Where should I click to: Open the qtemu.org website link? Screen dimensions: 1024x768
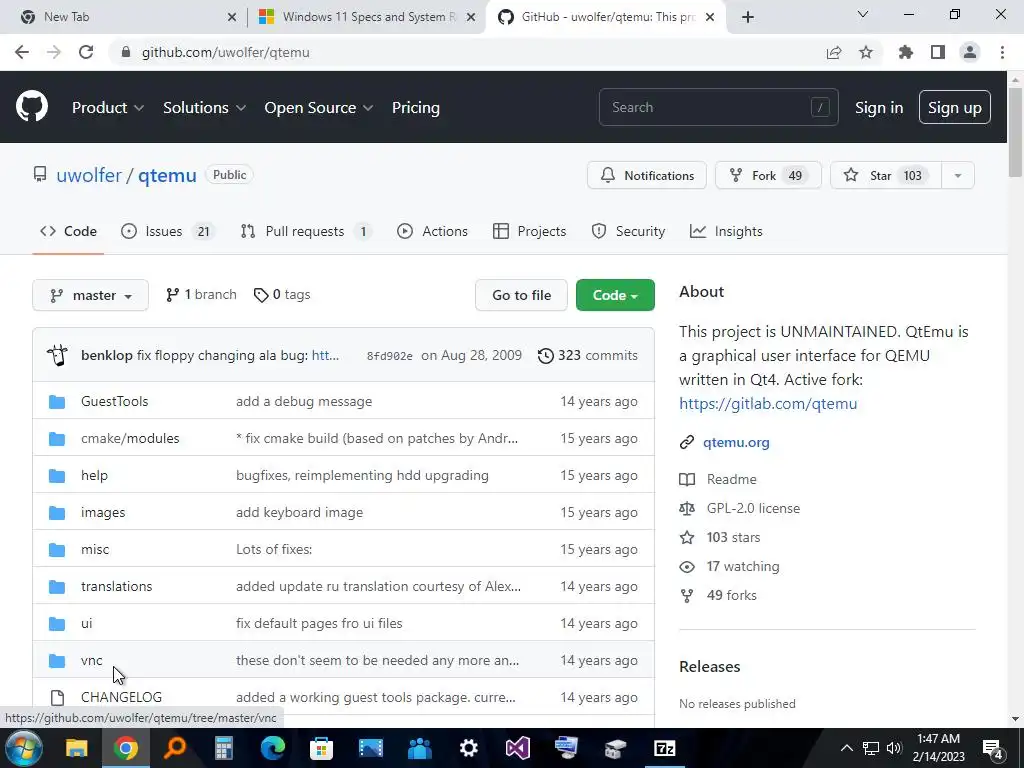point(736,442)
